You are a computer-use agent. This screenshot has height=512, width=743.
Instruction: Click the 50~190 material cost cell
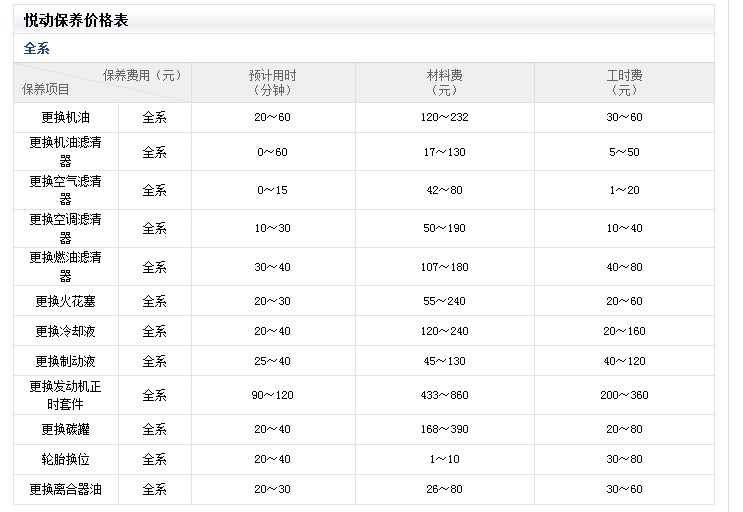444,228
